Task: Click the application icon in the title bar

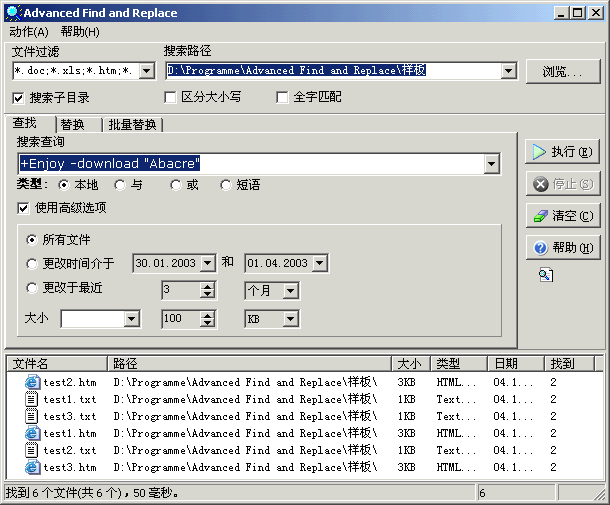Action: coord(13,12)
